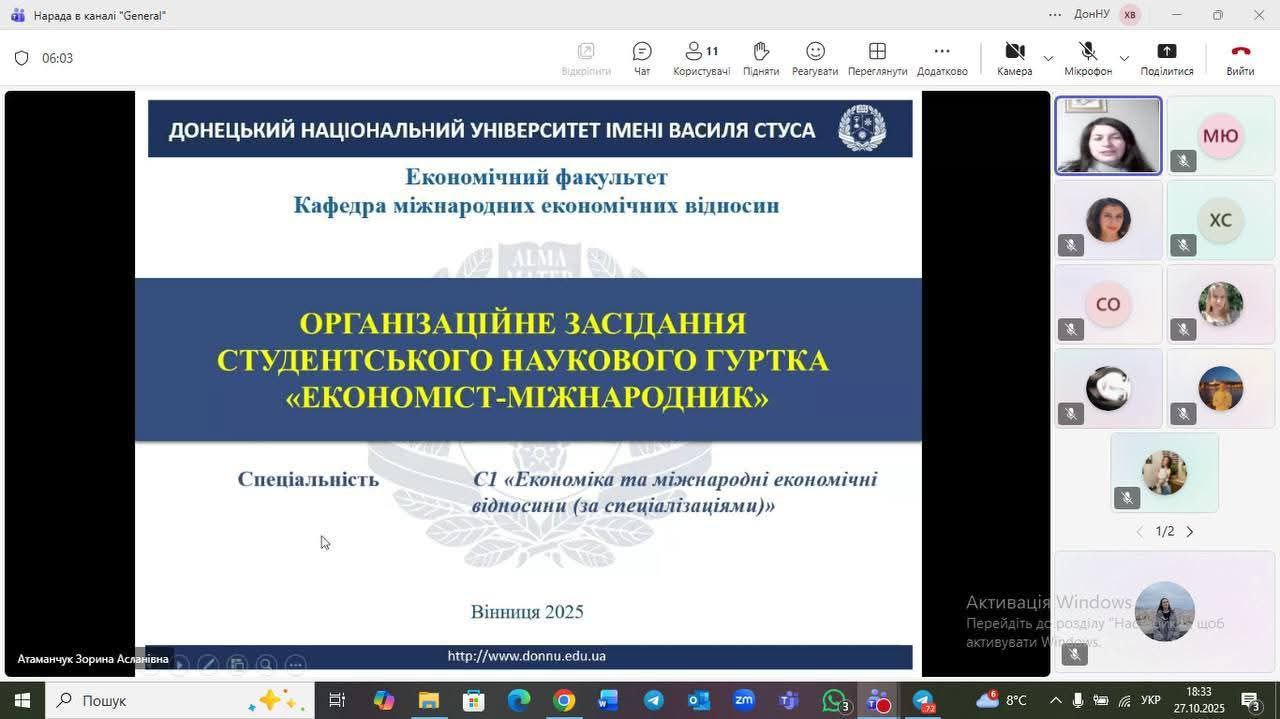The height and width of the screenshot is (719, 1280).
Task: Open the Chat panel
Action: (x=642, y=58)
